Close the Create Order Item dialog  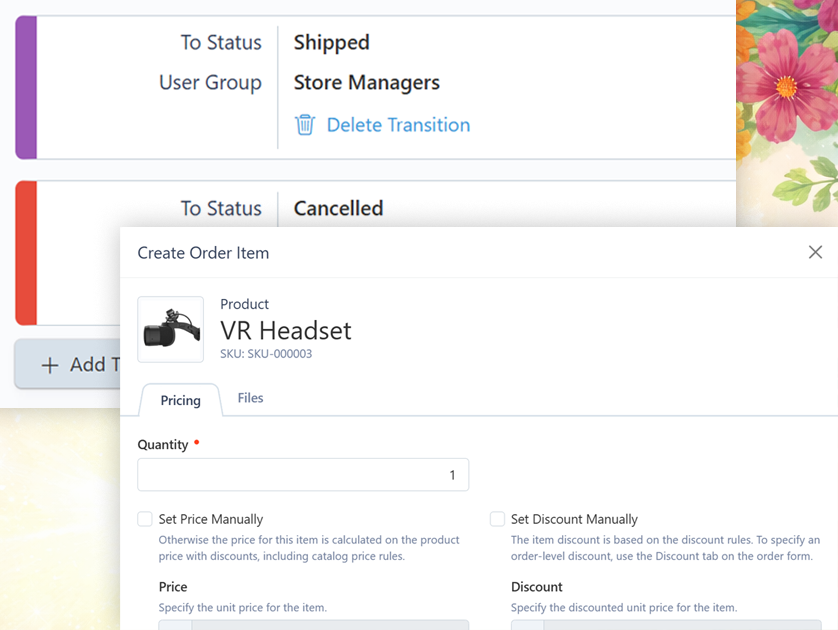tap(815, 253)
